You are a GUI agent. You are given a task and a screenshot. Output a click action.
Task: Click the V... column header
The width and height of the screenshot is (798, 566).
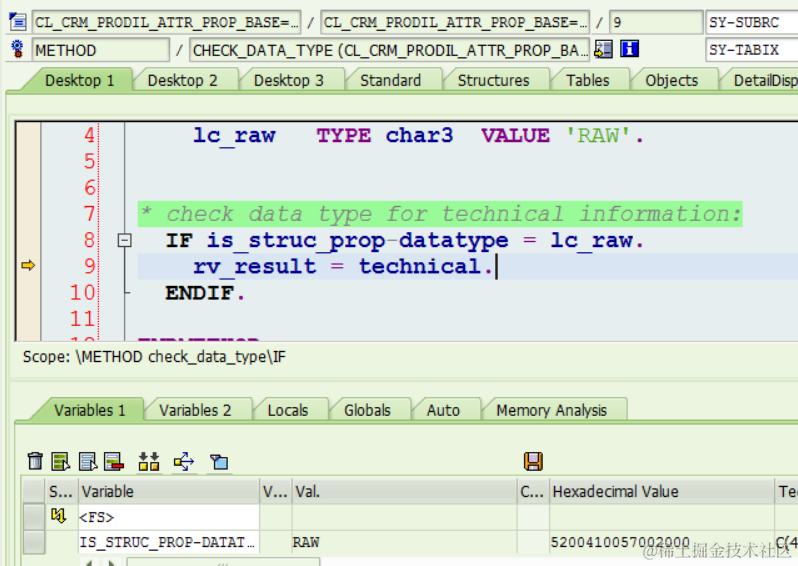click(x=275, y=491)
